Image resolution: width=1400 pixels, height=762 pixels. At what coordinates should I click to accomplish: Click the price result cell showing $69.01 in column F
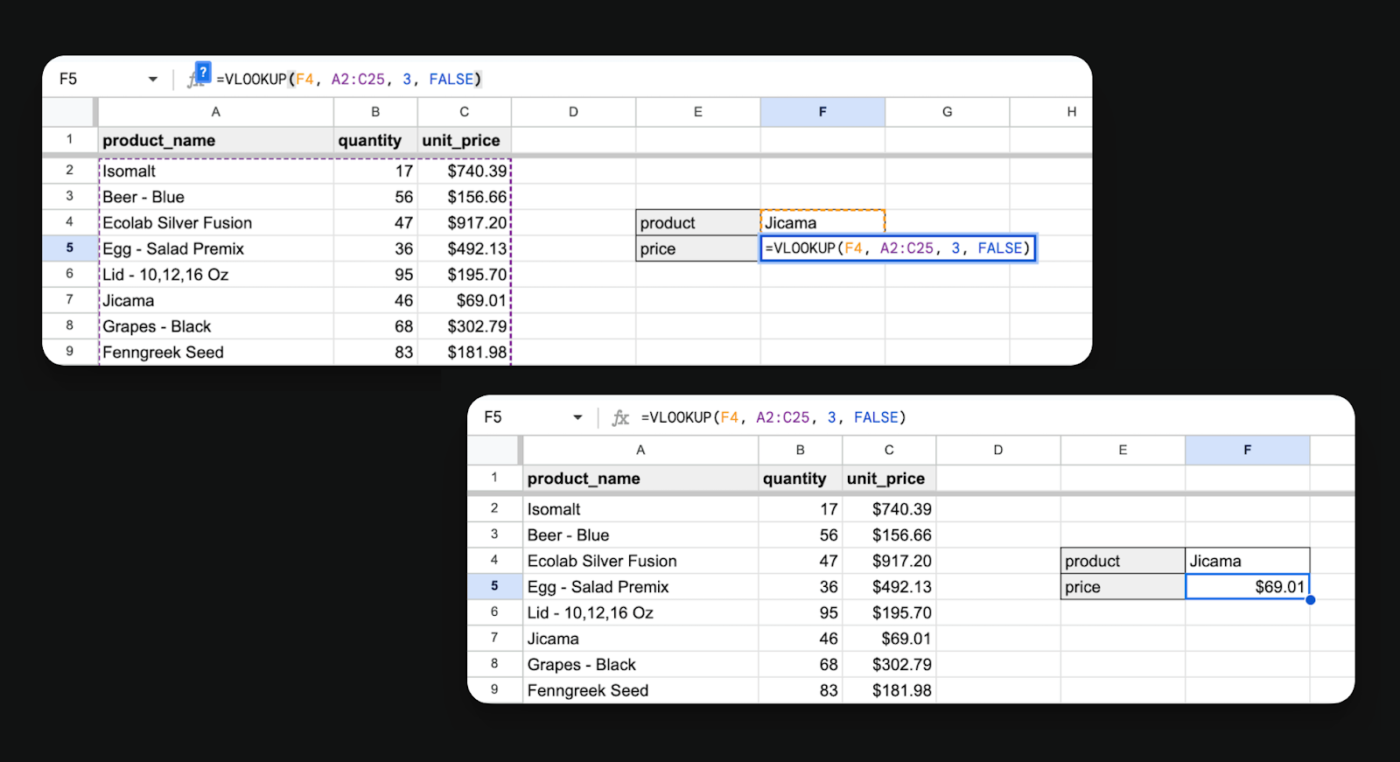[x=1247, y=587]
